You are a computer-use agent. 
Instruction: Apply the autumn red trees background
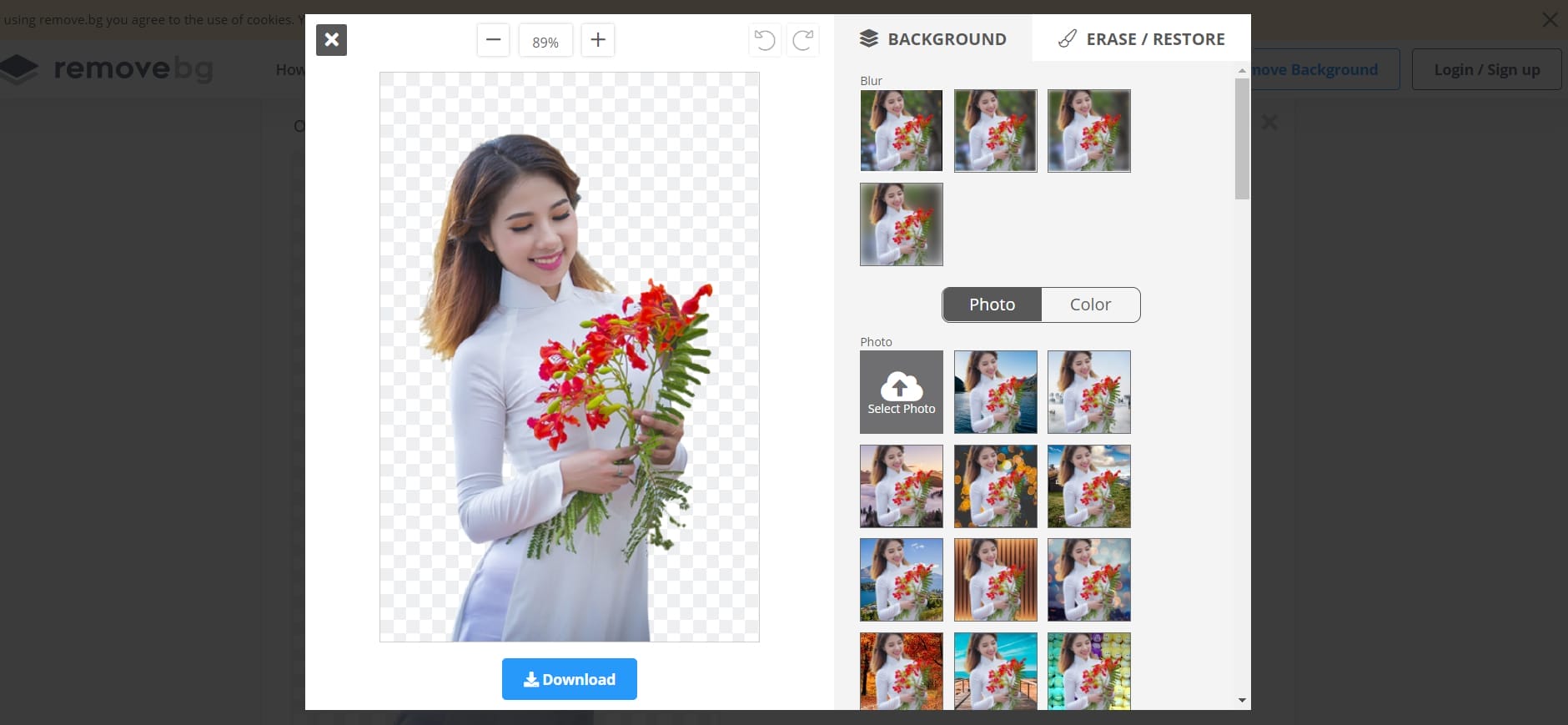pos(901,671)
